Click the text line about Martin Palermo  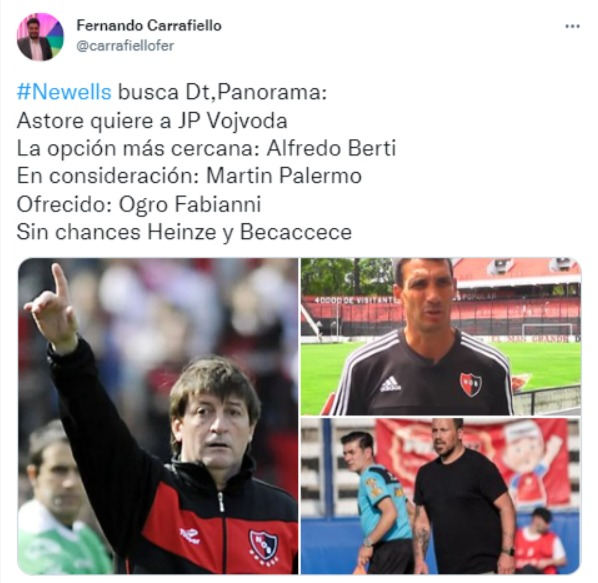pos(189,176)
